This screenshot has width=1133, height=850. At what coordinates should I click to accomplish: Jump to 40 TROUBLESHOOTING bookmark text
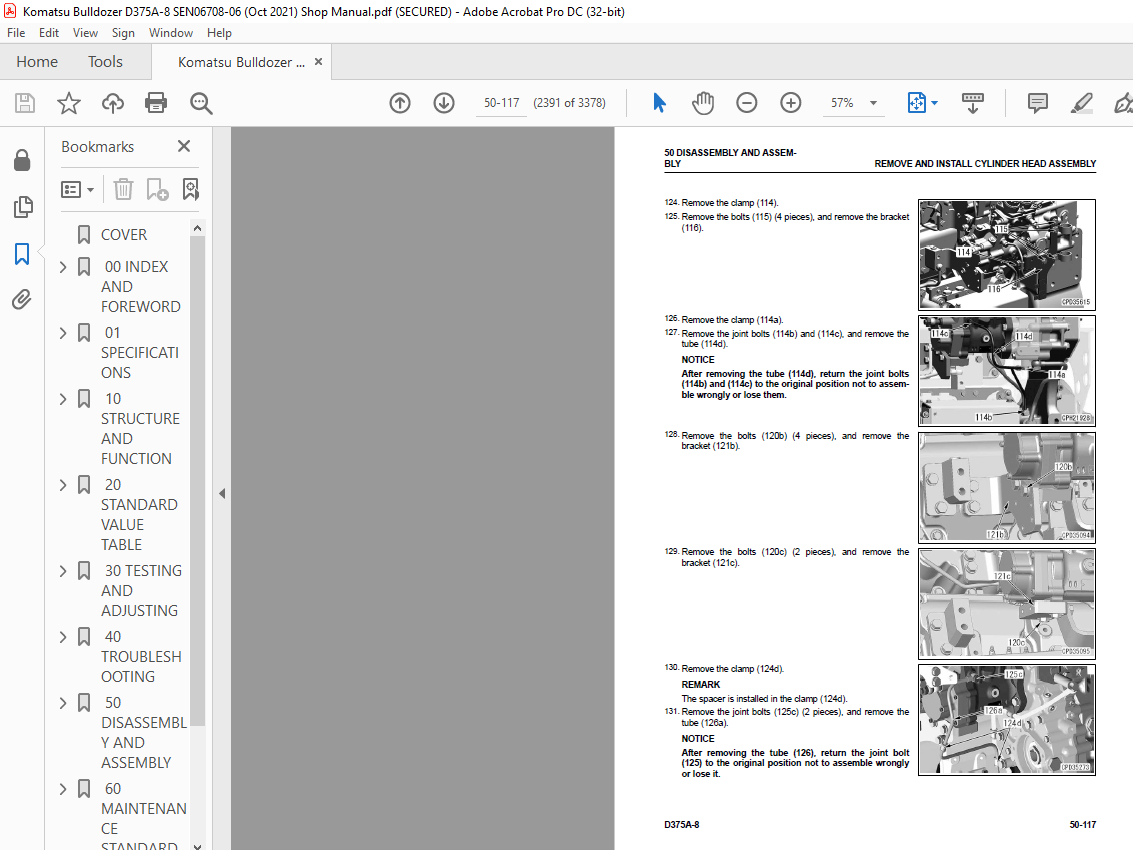(141, 656)
